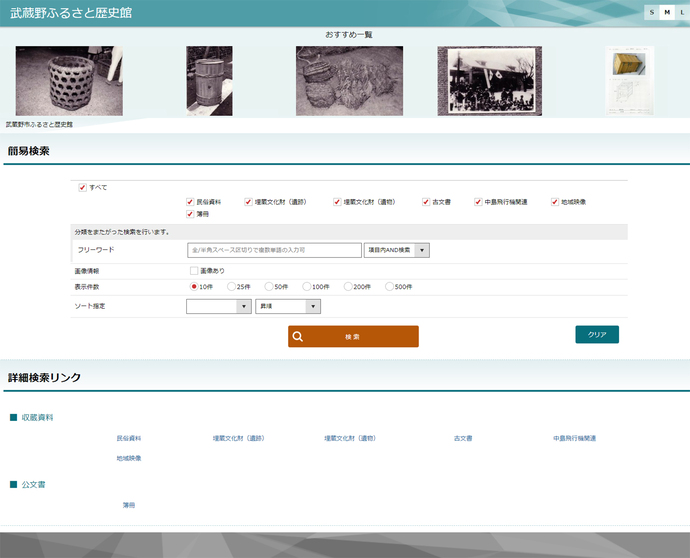The height and width of the screenshot is (558, 690).
Task: Set font size to S
Action: click(652, 12)
